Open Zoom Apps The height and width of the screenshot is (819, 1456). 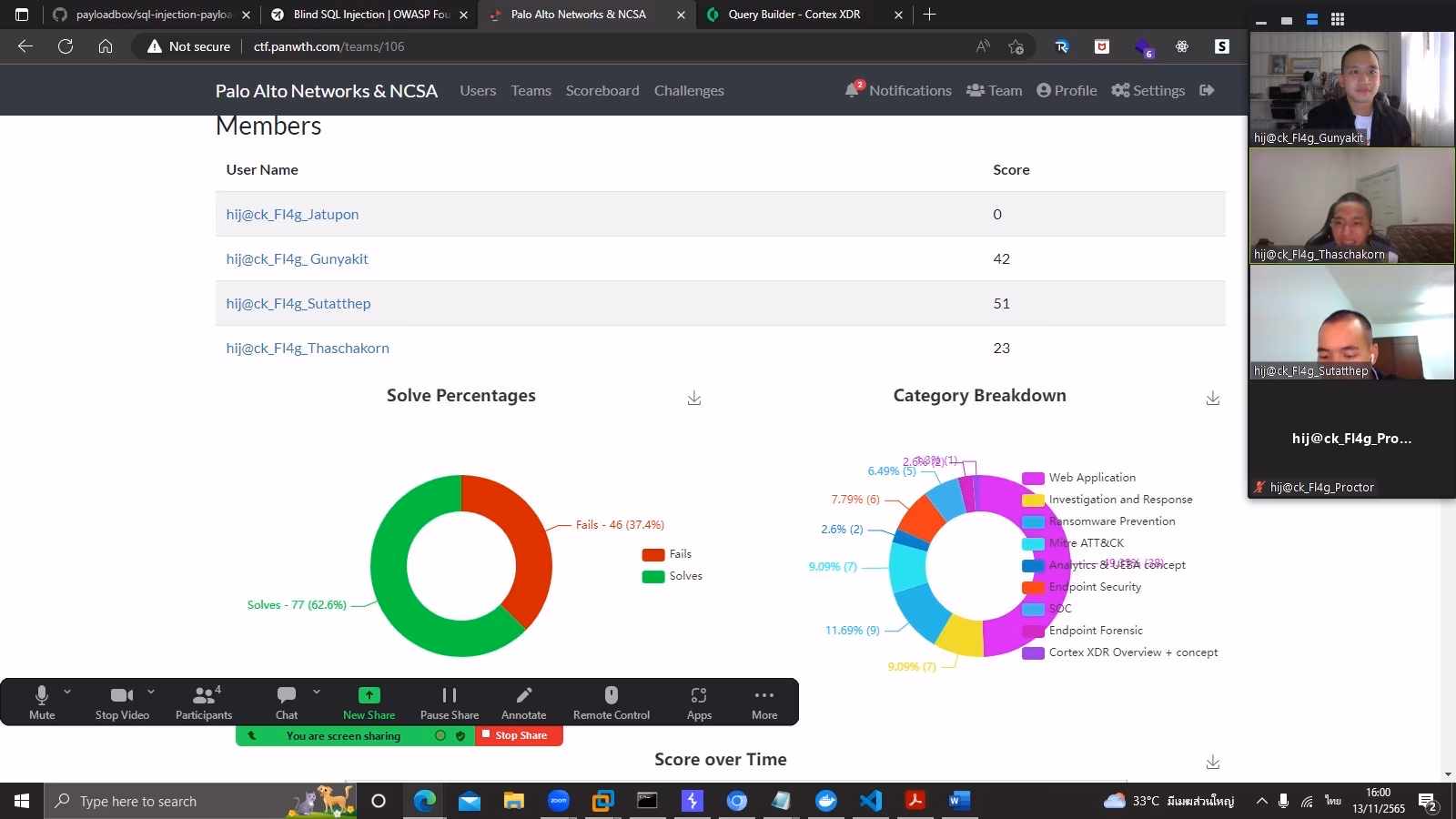699,703
